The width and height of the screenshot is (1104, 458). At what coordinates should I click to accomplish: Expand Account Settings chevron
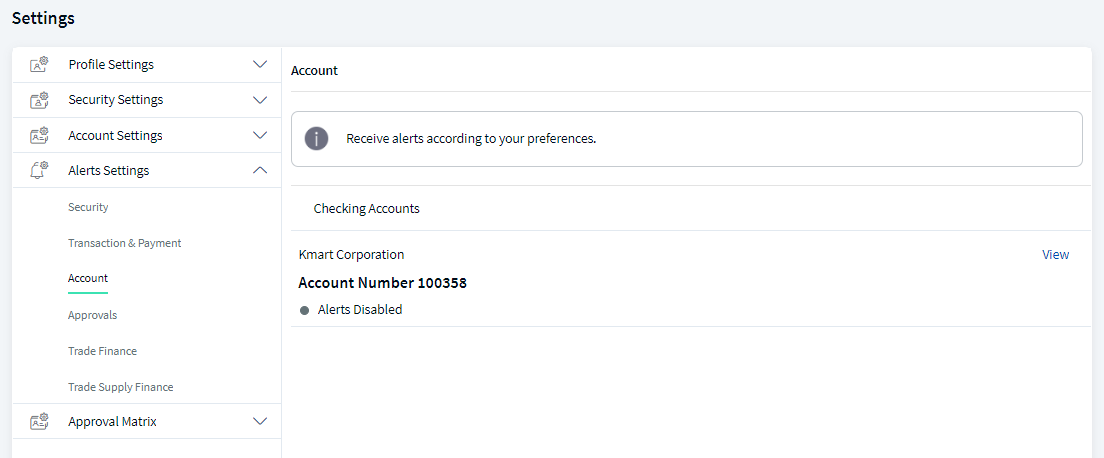[260, 135]
